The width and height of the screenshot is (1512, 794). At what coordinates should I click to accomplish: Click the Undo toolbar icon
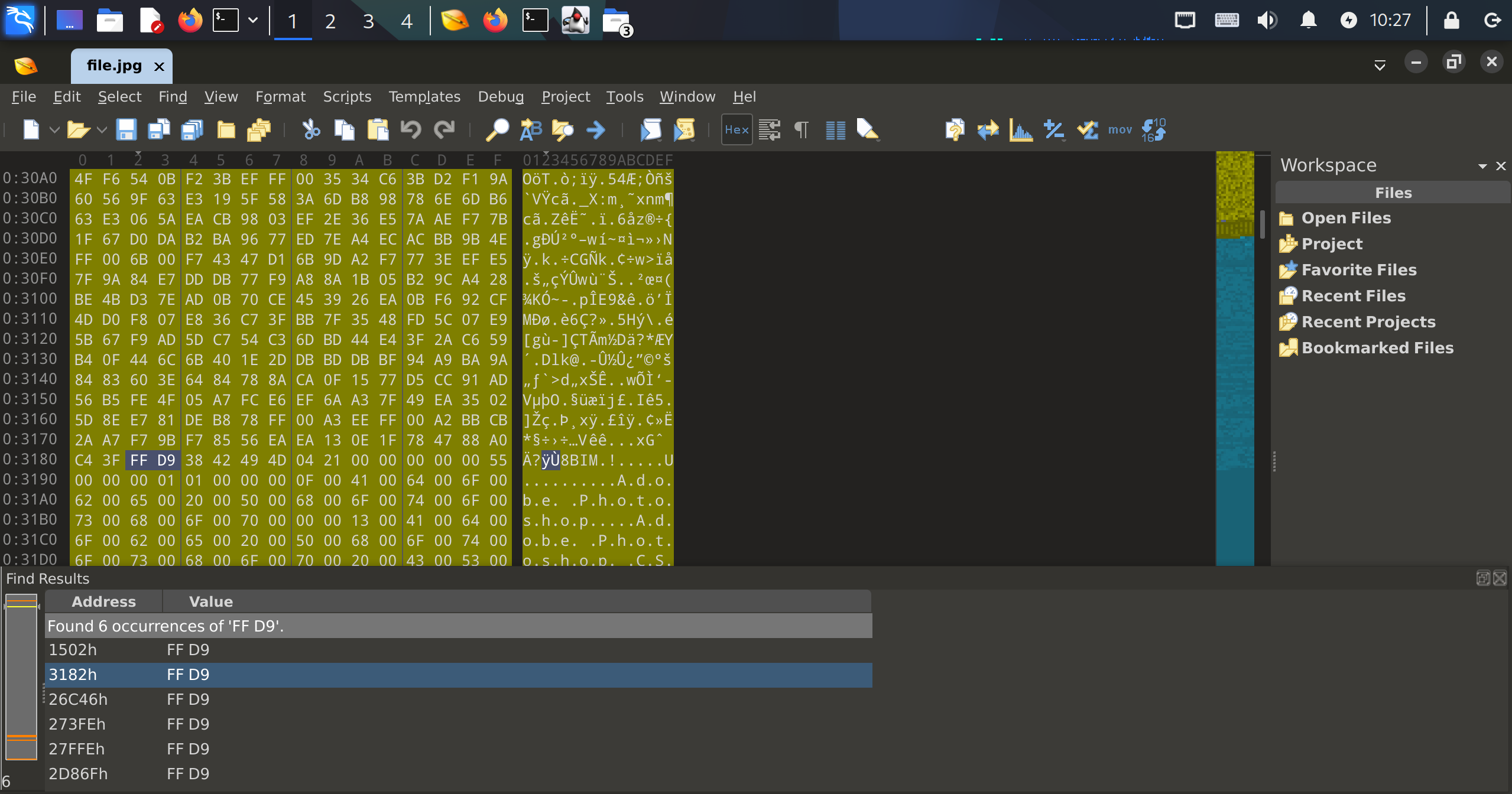click(x=411, y=129)
